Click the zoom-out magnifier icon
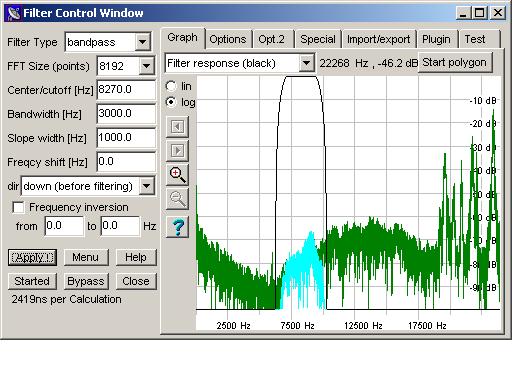Screen dimensions: 512x384 (177, 199)
